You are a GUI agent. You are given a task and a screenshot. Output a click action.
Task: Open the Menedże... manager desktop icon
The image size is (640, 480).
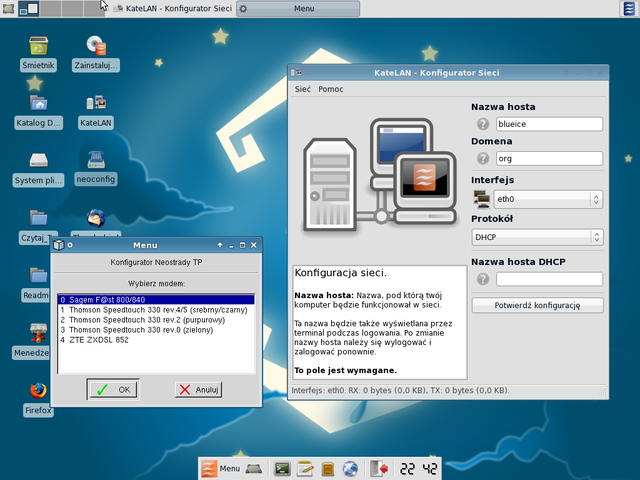click(38, 333)
